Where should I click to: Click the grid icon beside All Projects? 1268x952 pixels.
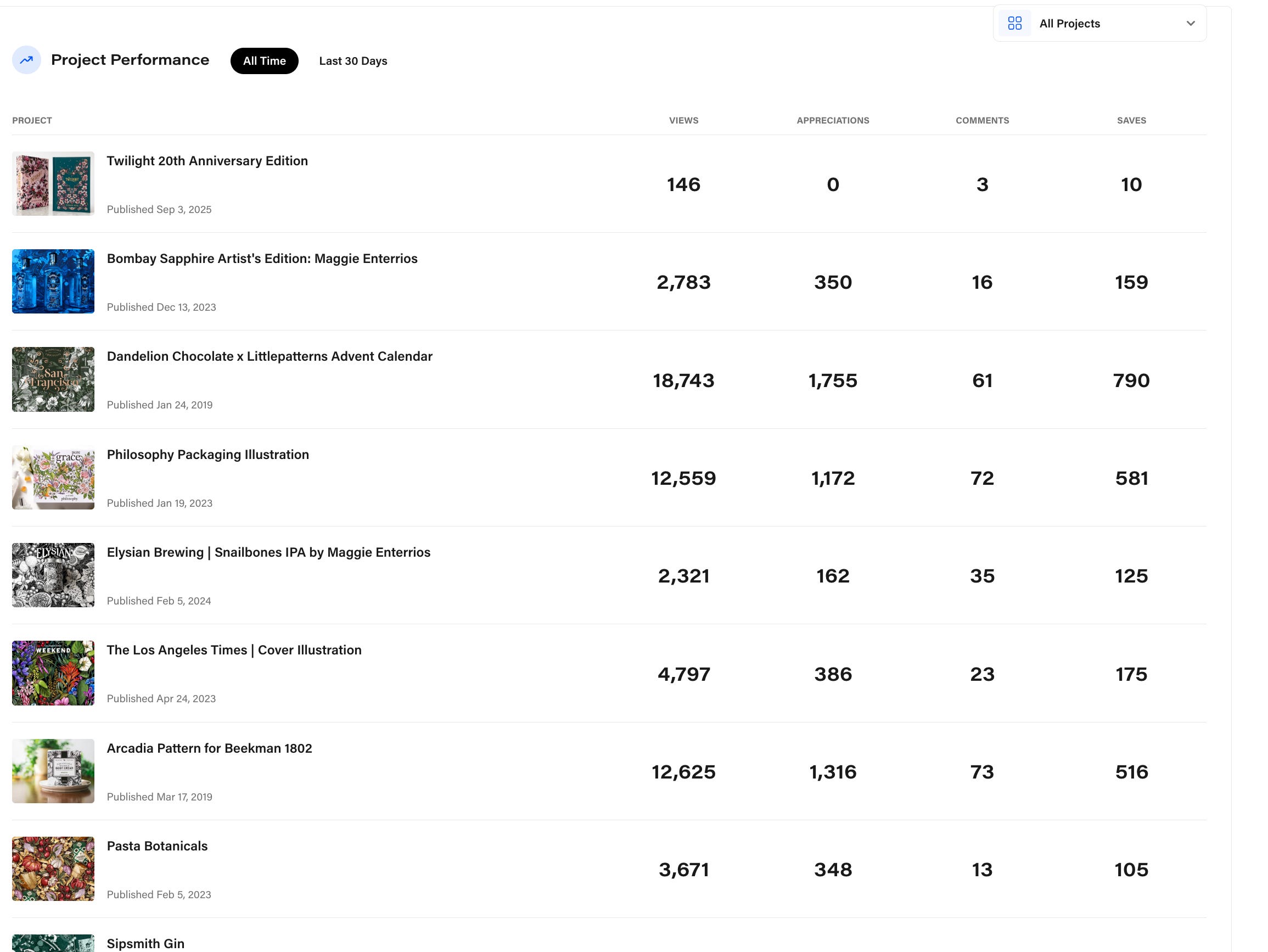pyautogui.click(x=1014, y=24)
